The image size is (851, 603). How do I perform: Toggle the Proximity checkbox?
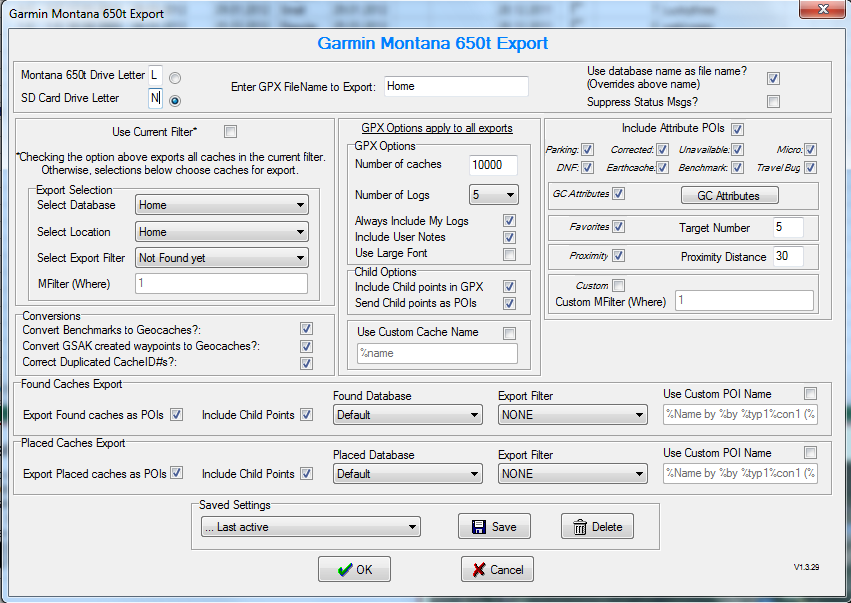tap(618, 256)
